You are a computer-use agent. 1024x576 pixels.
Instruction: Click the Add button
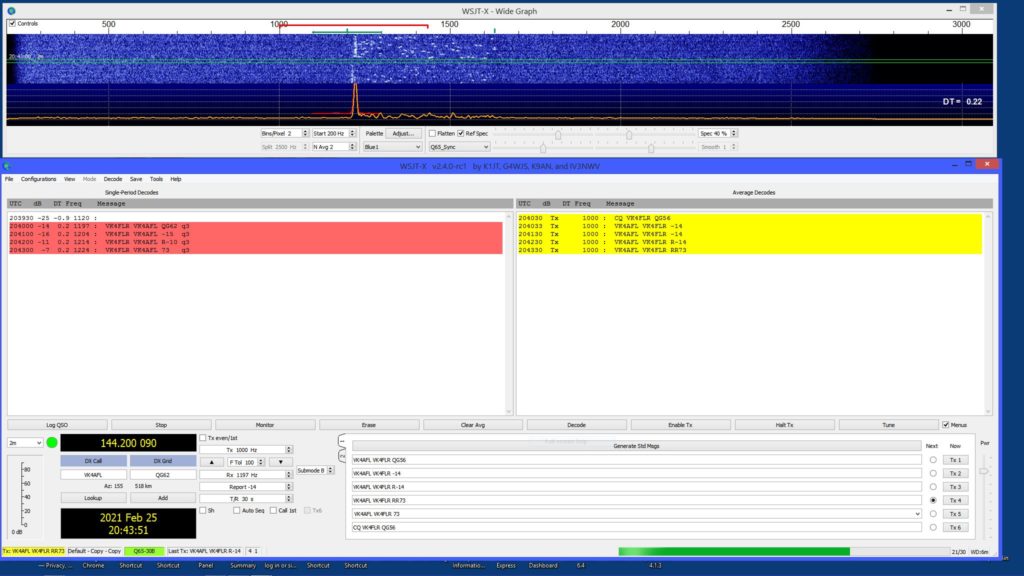[163, 498]
